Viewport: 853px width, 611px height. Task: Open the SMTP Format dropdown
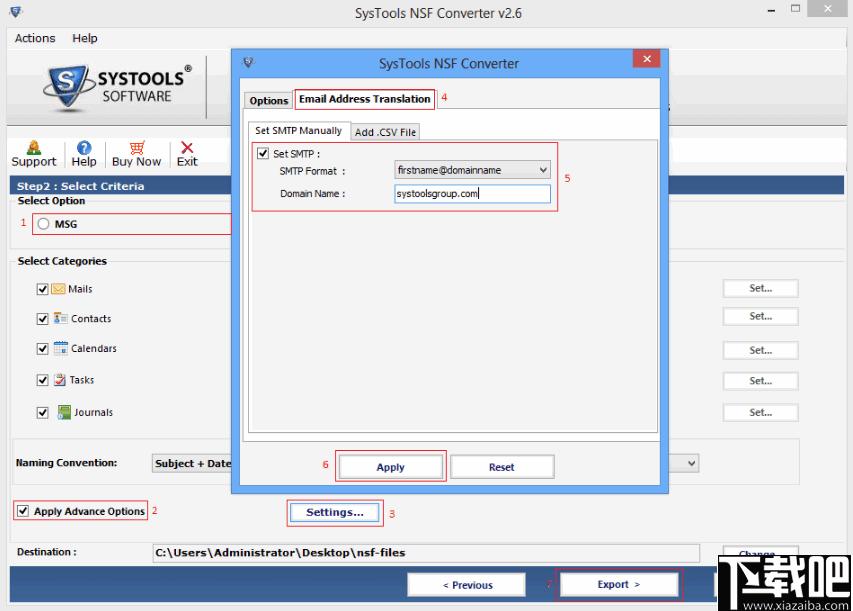[472, 170]
